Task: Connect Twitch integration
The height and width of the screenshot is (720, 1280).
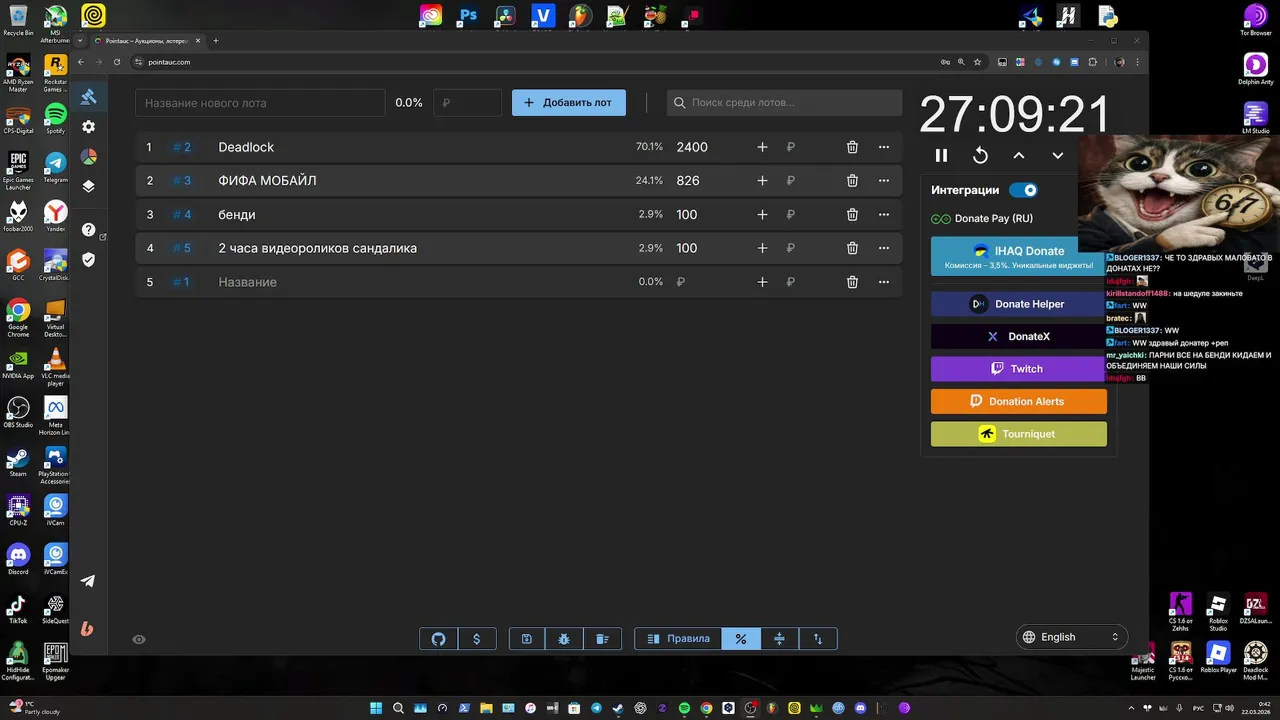Action: 1018,369
